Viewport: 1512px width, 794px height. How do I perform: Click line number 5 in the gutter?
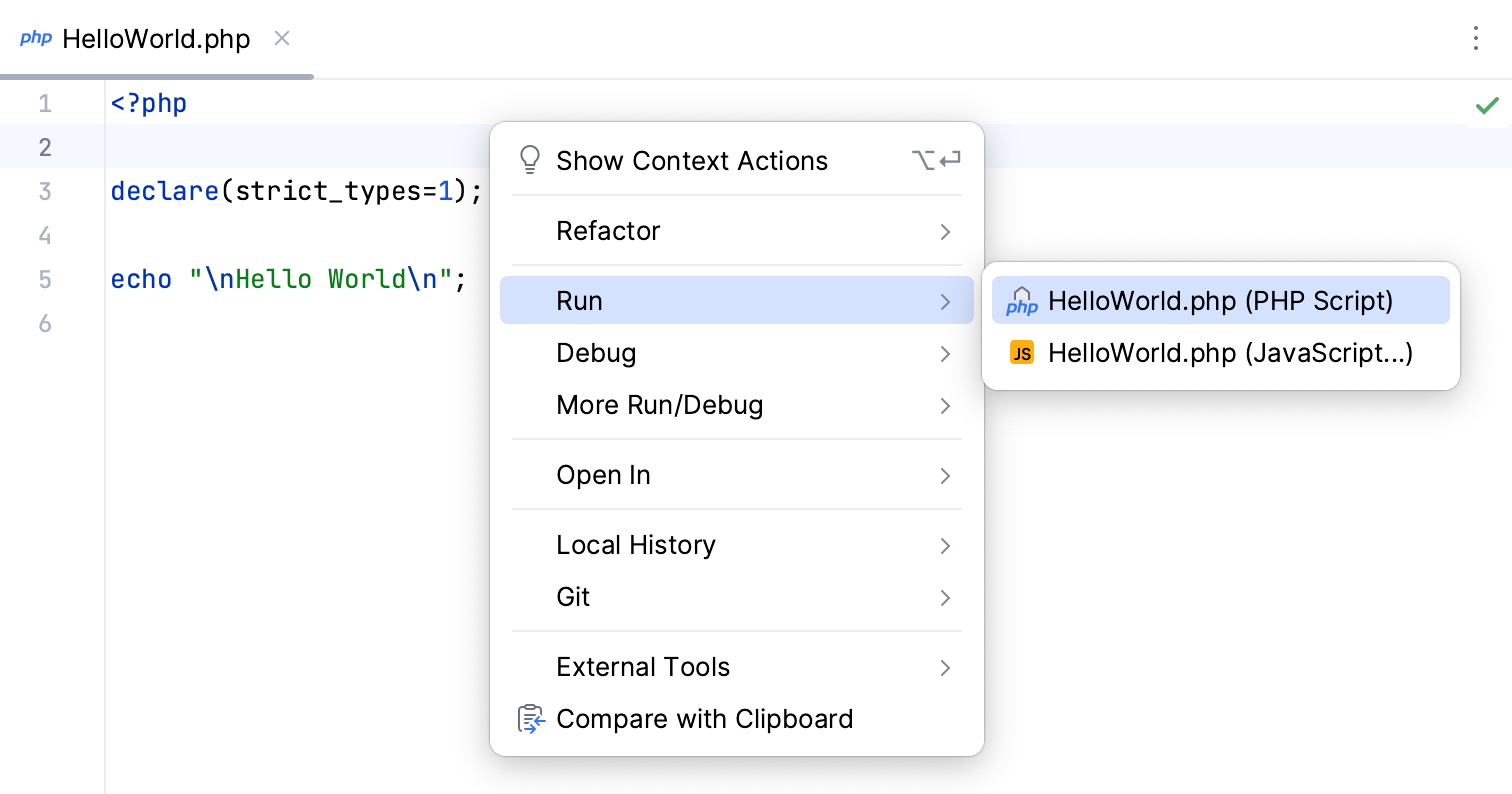[x=45, y=279]
